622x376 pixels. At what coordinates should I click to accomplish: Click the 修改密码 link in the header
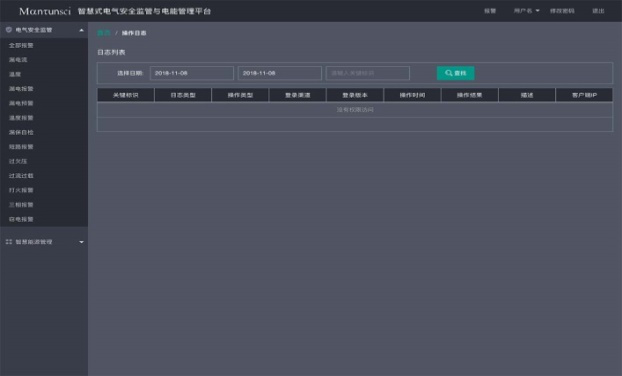[x=562, y=11]
